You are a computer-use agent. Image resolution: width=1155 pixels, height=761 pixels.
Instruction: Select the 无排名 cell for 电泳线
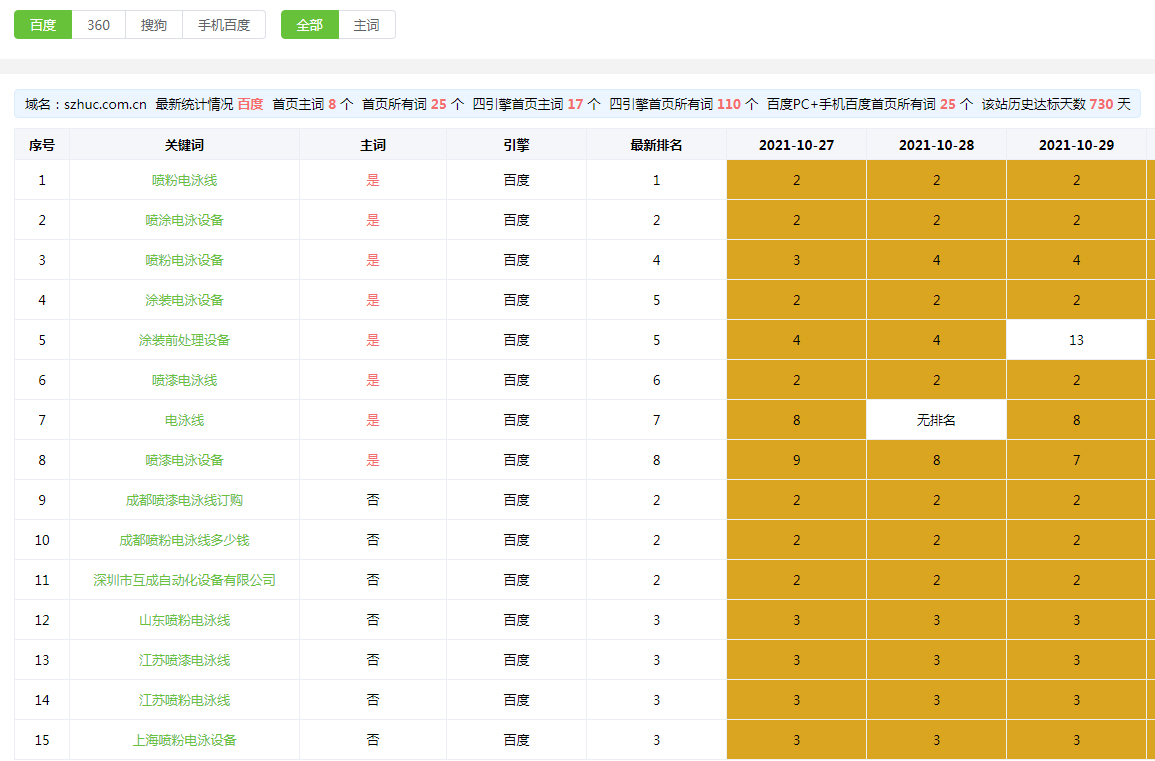(x=936, y=420)
